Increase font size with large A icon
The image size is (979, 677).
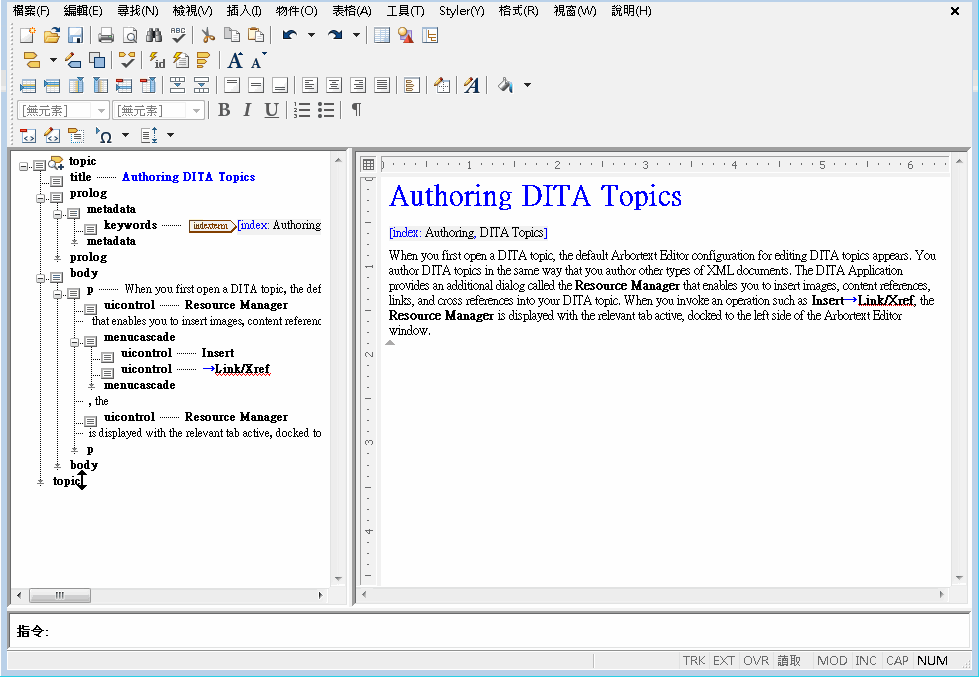tap(235, 61)
